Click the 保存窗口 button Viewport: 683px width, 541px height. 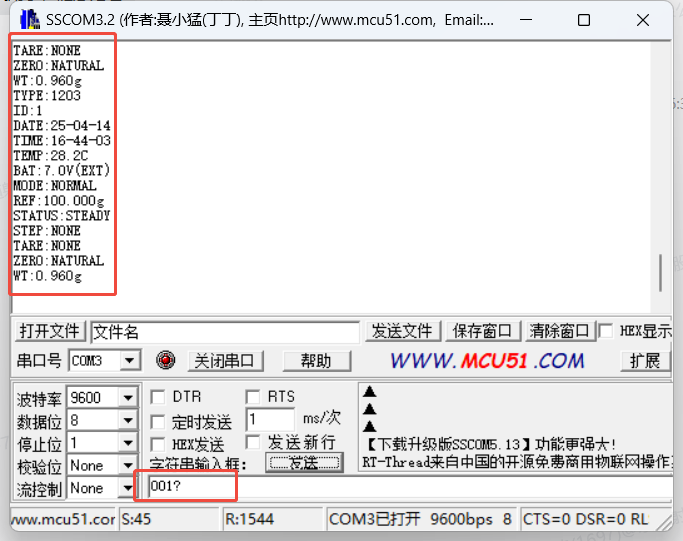tap(482, 331)
